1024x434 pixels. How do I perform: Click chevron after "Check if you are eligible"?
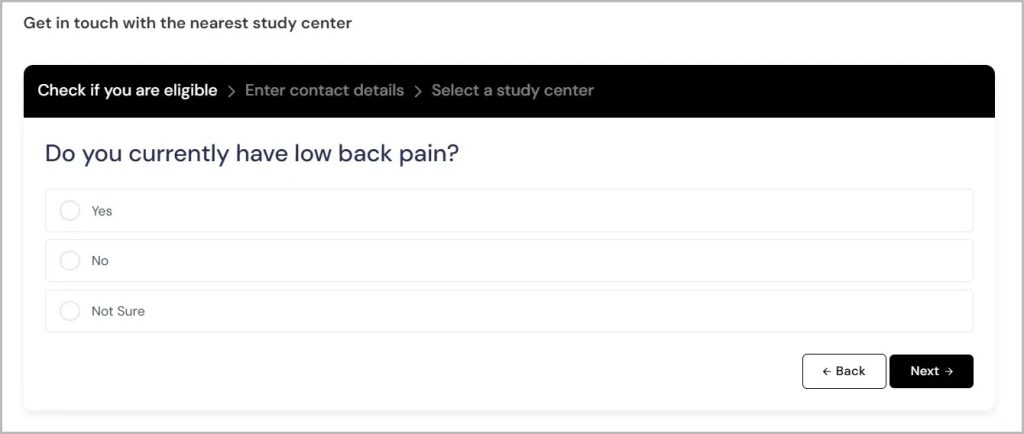point(231,91)
